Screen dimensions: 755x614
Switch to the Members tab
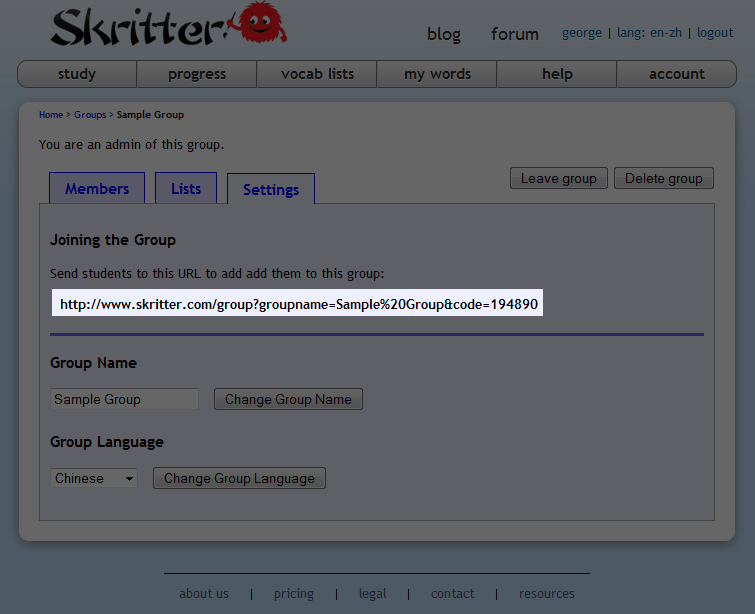[x=97, y=188]
